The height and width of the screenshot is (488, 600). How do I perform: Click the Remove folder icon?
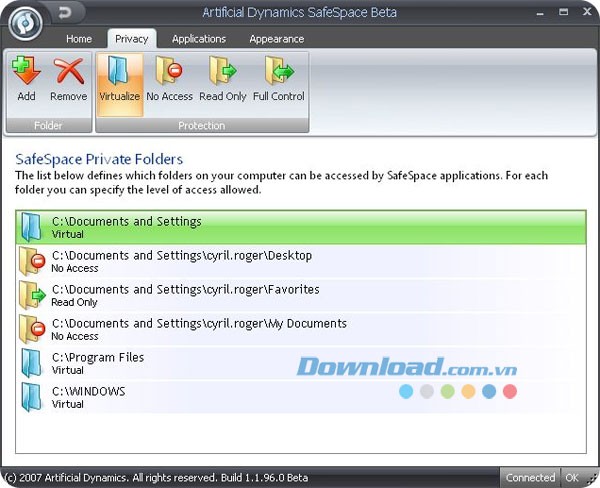click(x=68, y=74)
